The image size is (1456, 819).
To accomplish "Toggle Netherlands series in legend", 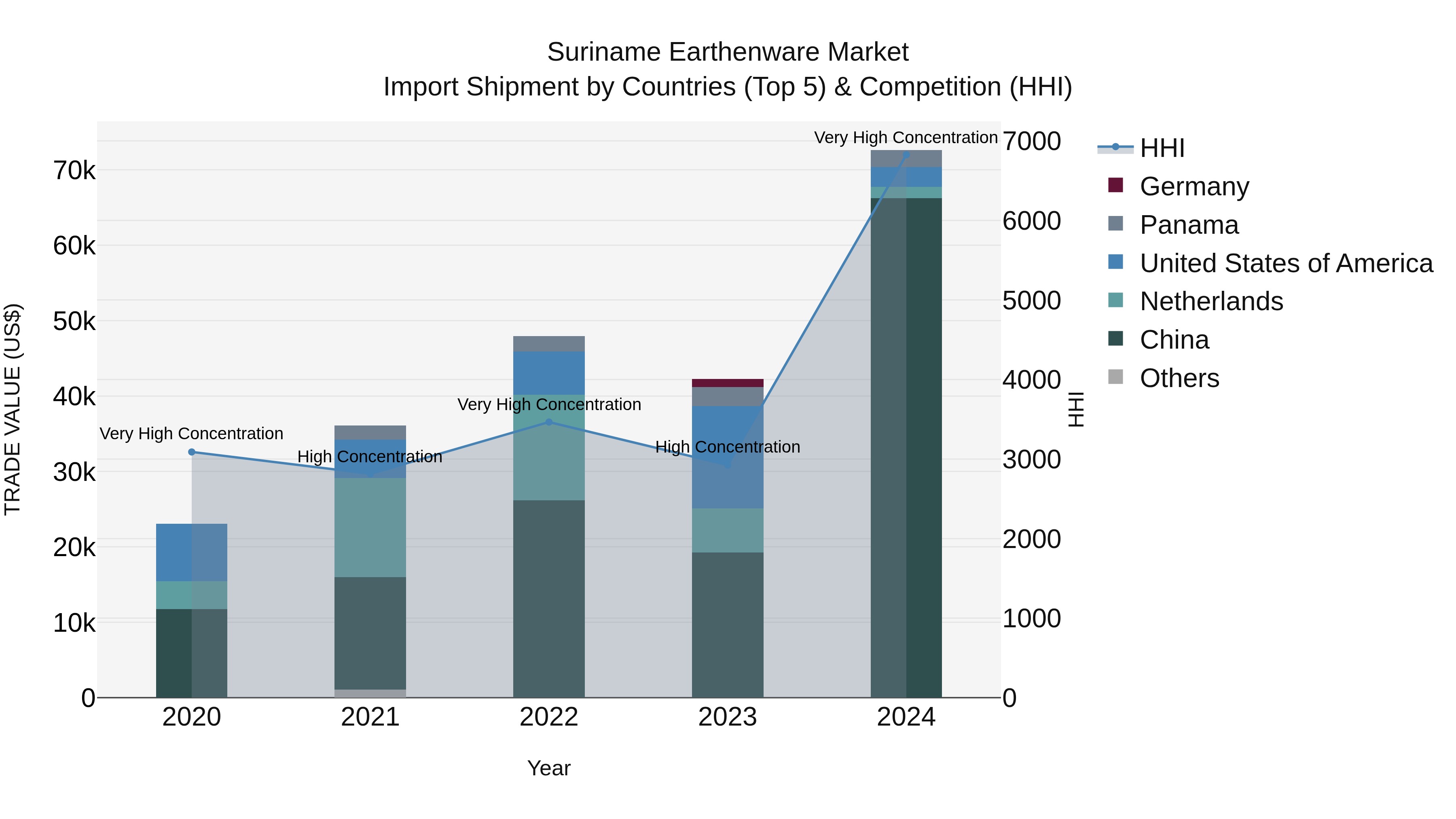I will (x=1196, y=301).
